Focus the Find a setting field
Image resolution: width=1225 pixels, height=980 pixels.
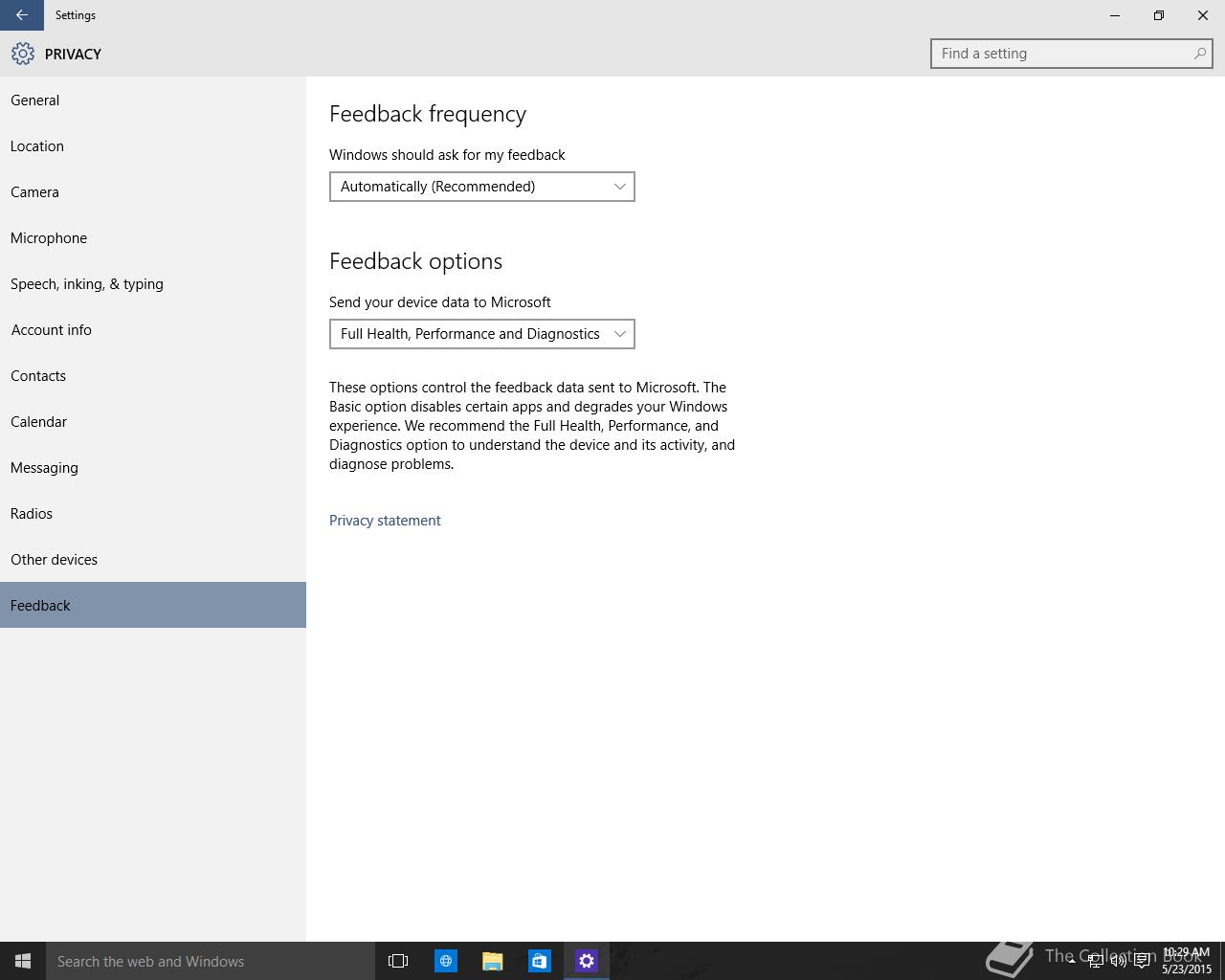click(1071, 54)
